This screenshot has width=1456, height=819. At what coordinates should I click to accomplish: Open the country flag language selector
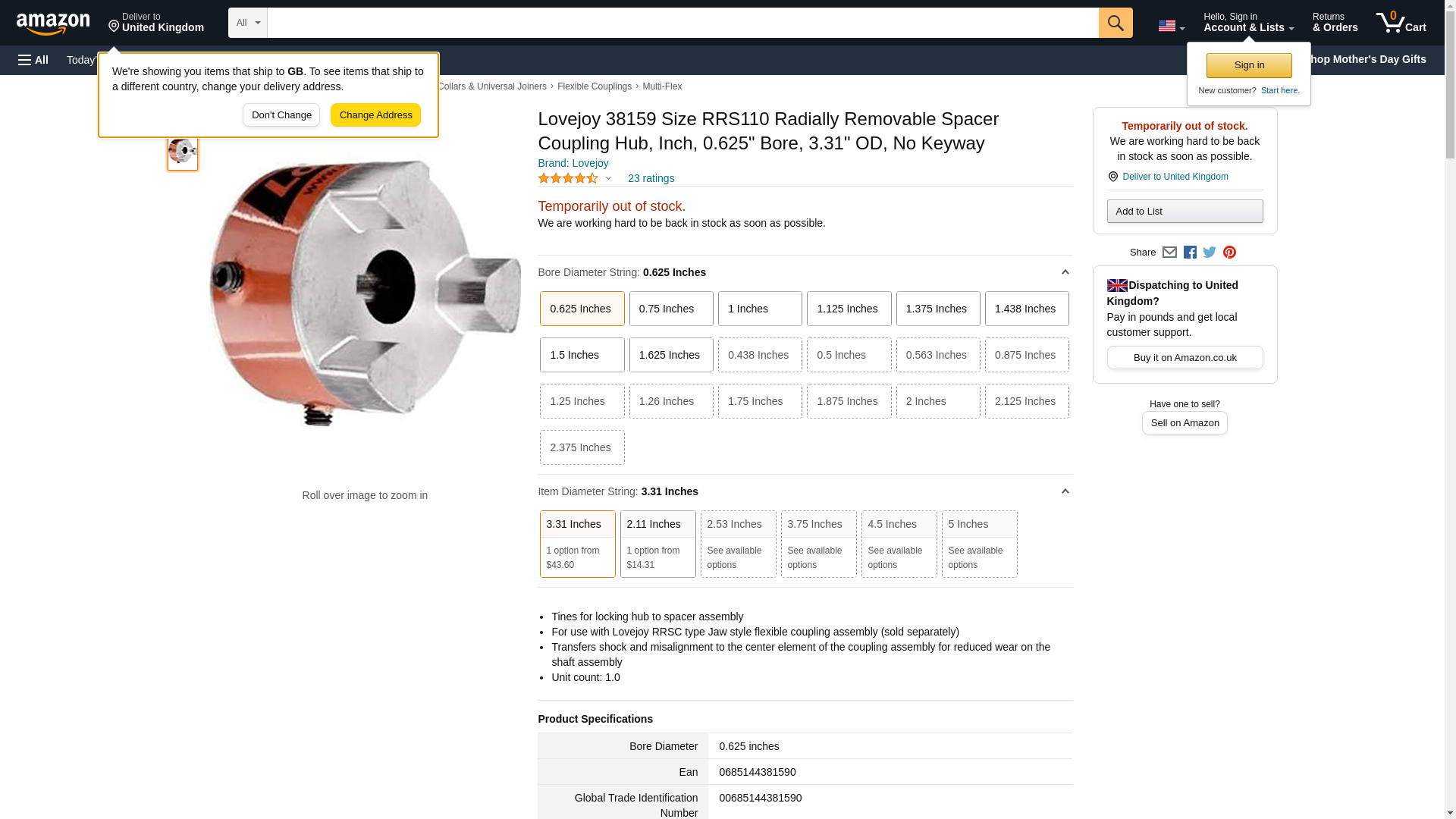pyautogui.click(x=1171, y=26)
